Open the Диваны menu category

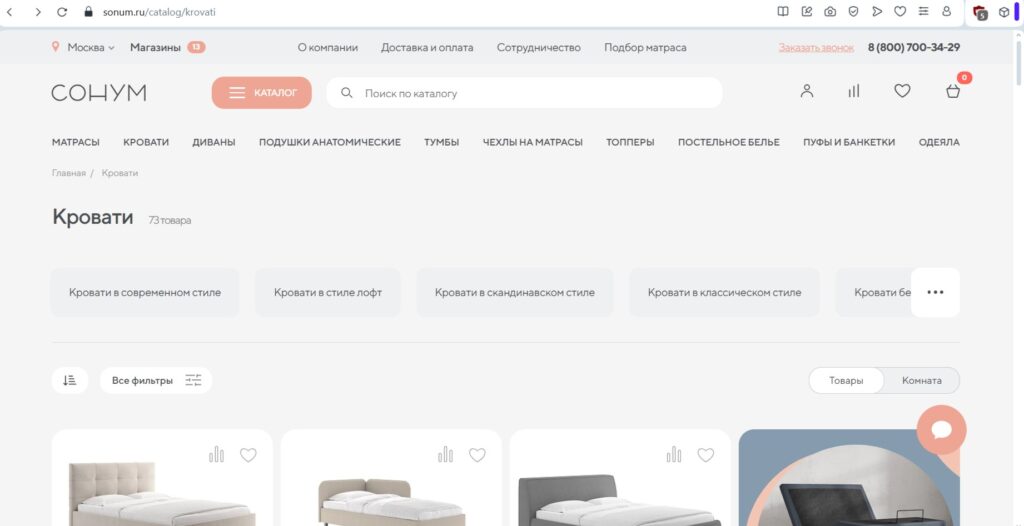coord(214,142)
